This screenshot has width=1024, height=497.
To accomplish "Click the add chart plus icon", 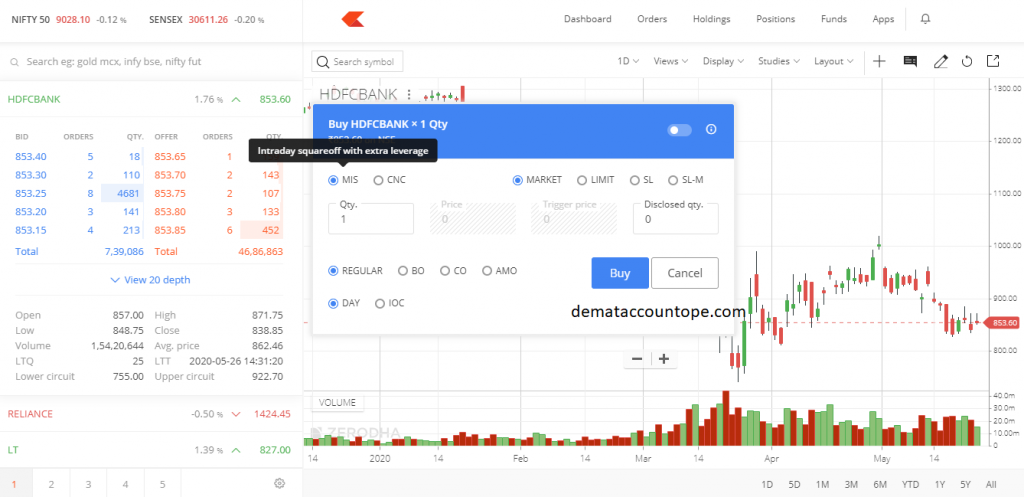I will [x=880, y=61].
